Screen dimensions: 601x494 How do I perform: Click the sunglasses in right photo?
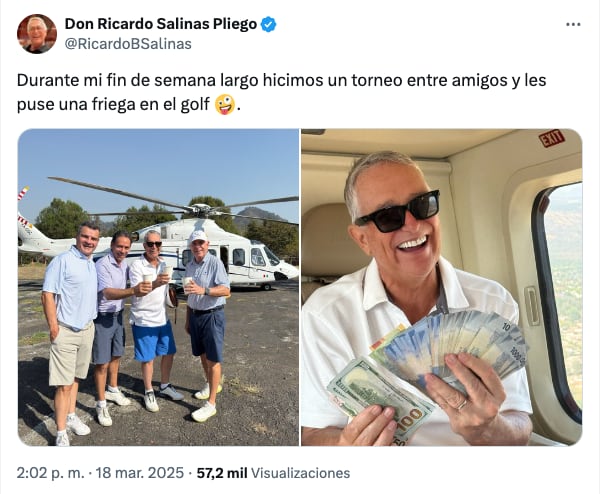point(397,211)
